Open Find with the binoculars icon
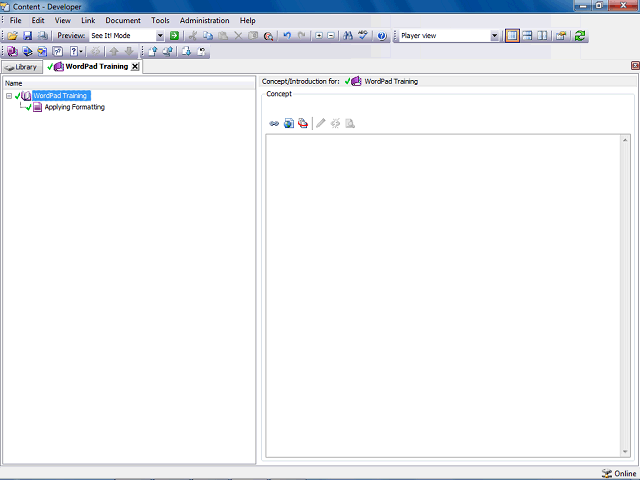 click(348, 36)
